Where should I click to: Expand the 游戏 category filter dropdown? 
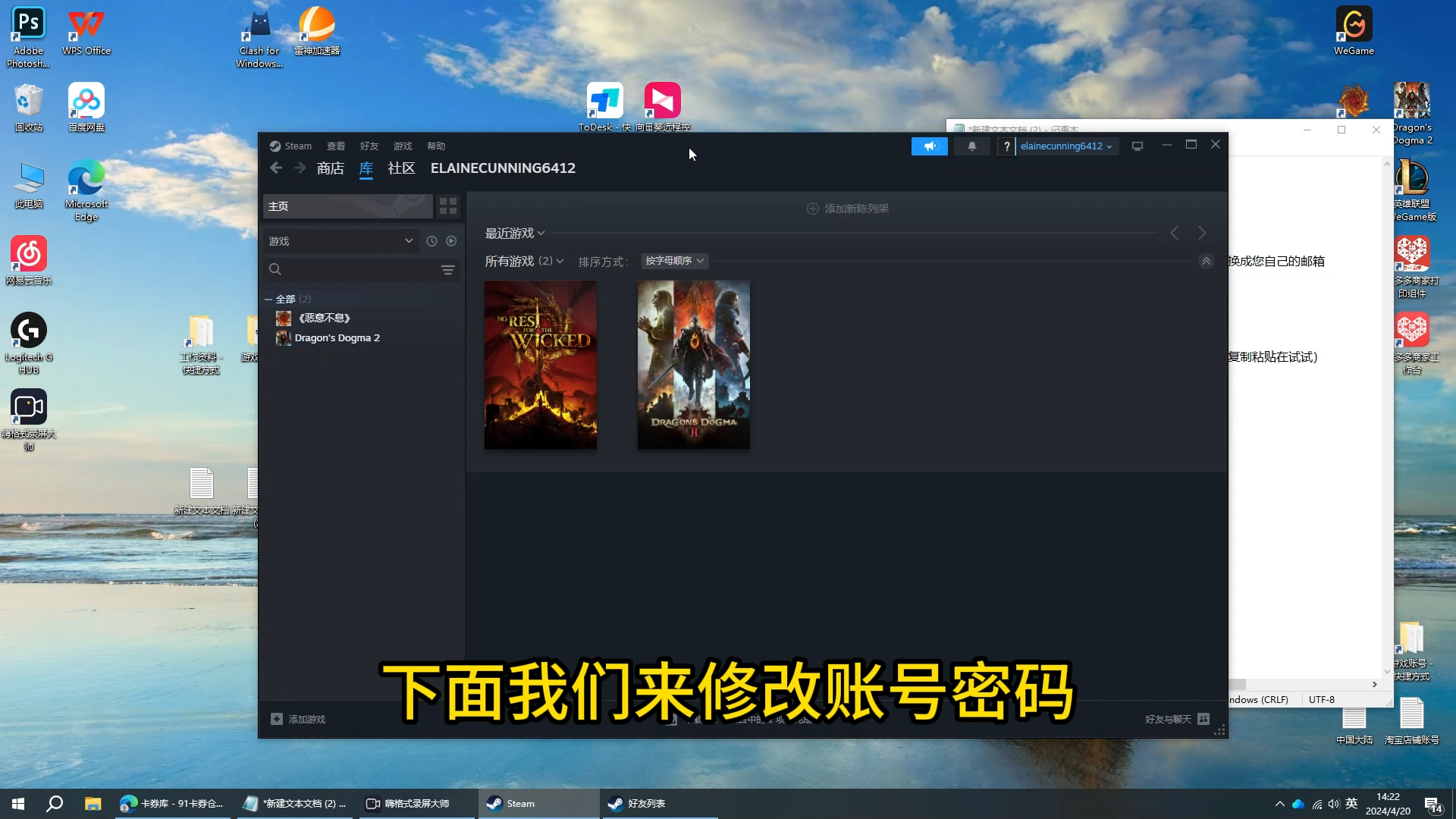coord(340,241)
